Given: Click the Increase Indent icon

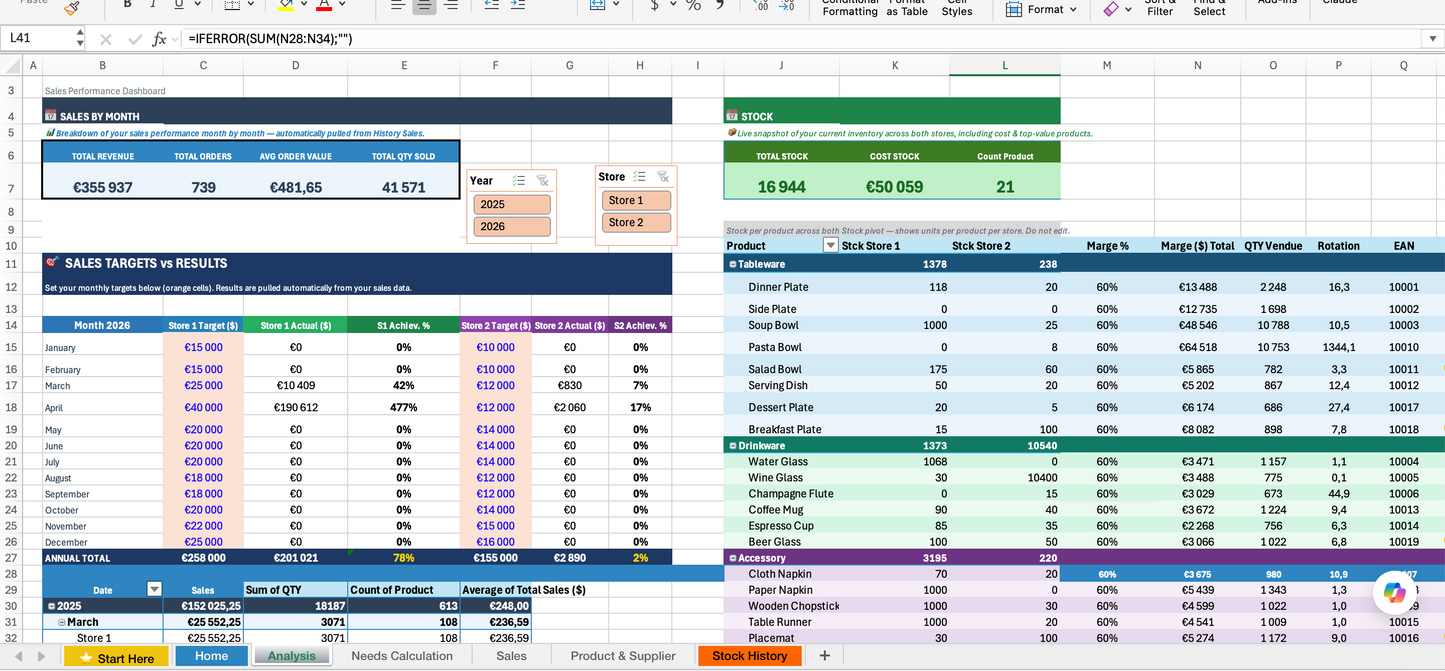Looking at the screenshot, I should [517, 5].
